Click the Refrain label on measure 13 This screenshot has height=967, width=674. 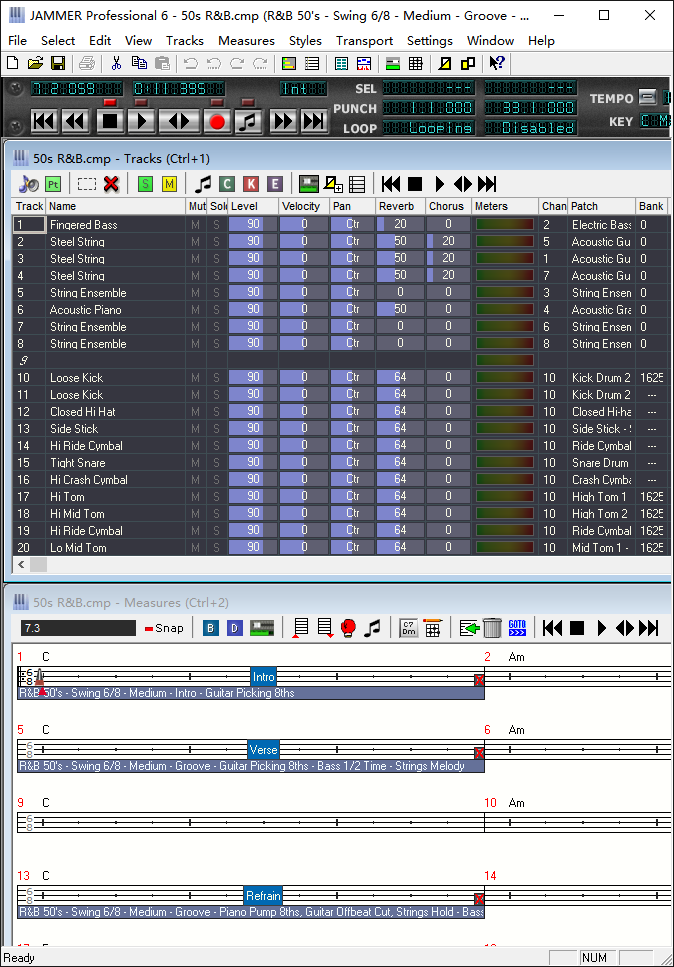pyautogui.click(x=264, y=895)
